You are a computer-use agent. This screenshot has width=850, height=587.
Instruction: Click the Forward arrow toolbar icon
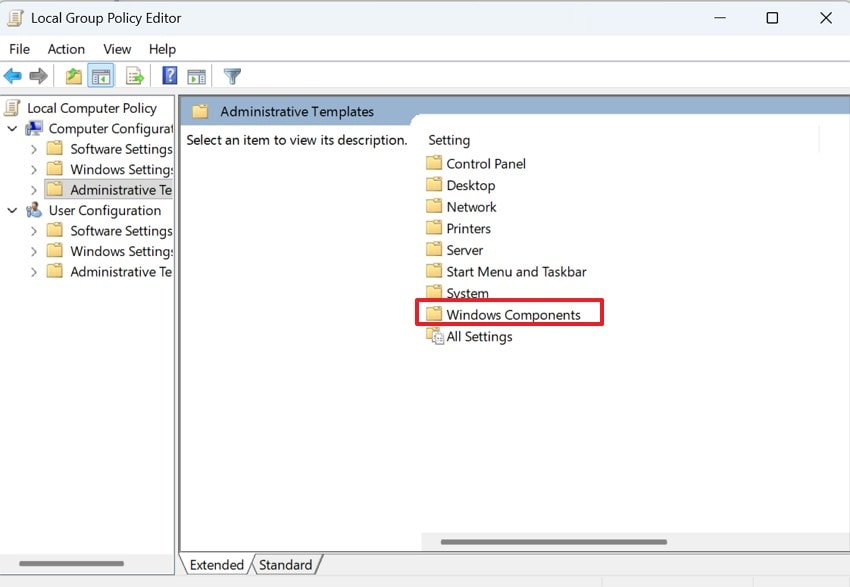(x=38, y=76)
